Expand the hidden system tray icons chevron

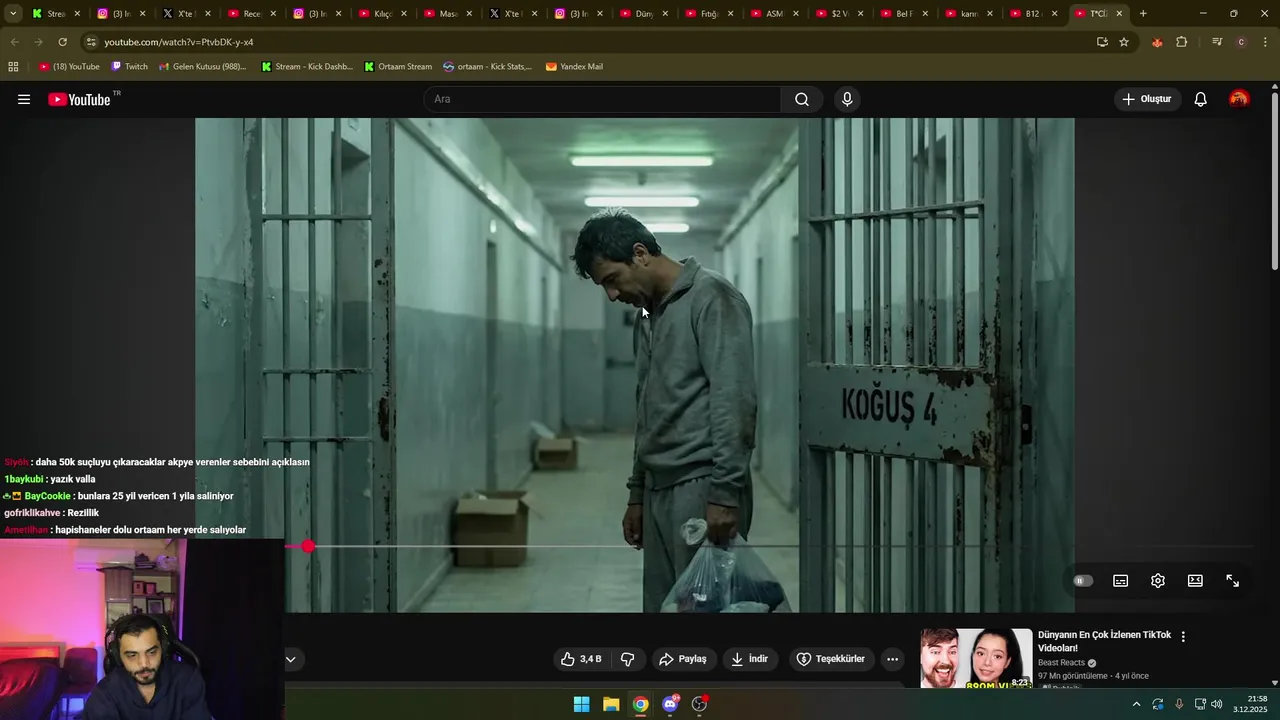pos(1136,704)
